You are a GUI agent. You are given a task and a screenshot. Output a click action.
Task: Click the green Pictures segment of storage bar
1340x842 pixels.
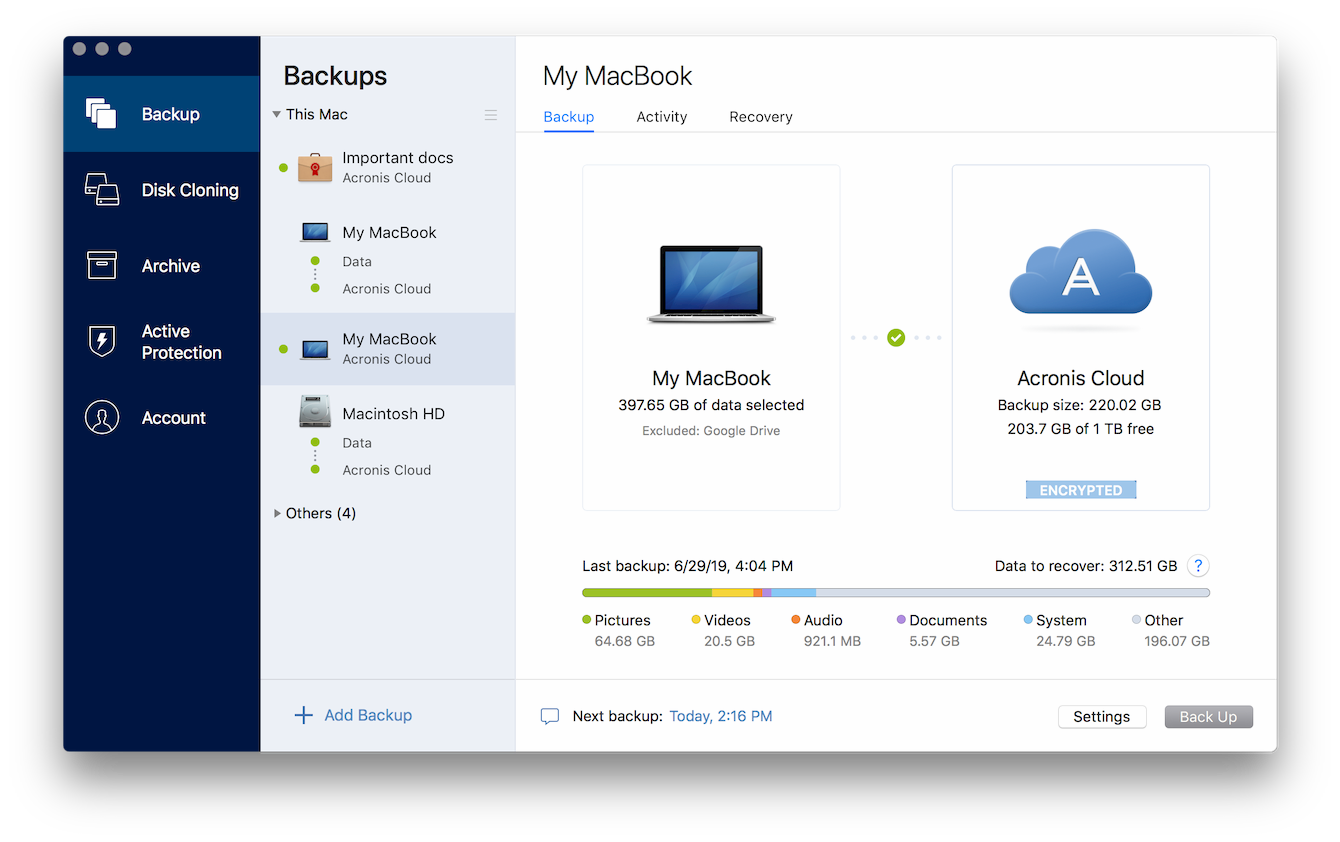click(646, 593)
